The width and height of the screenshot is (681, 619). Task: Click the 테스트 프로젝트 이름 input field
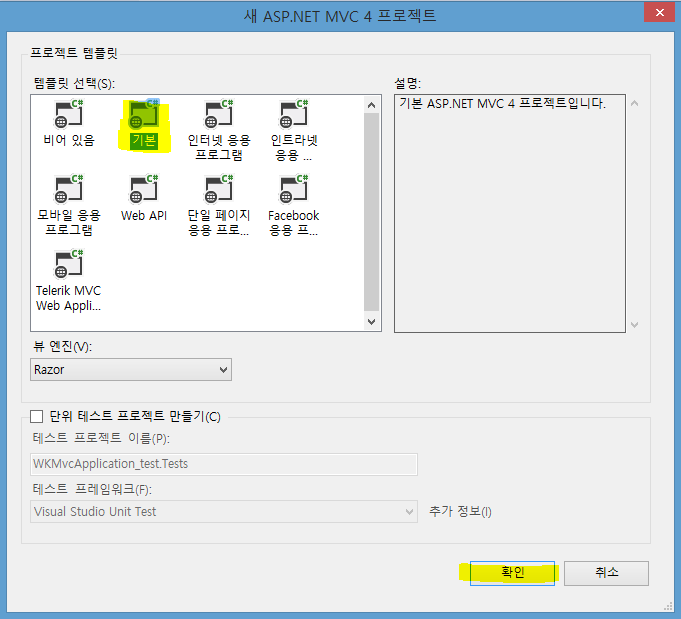point(224,464)
